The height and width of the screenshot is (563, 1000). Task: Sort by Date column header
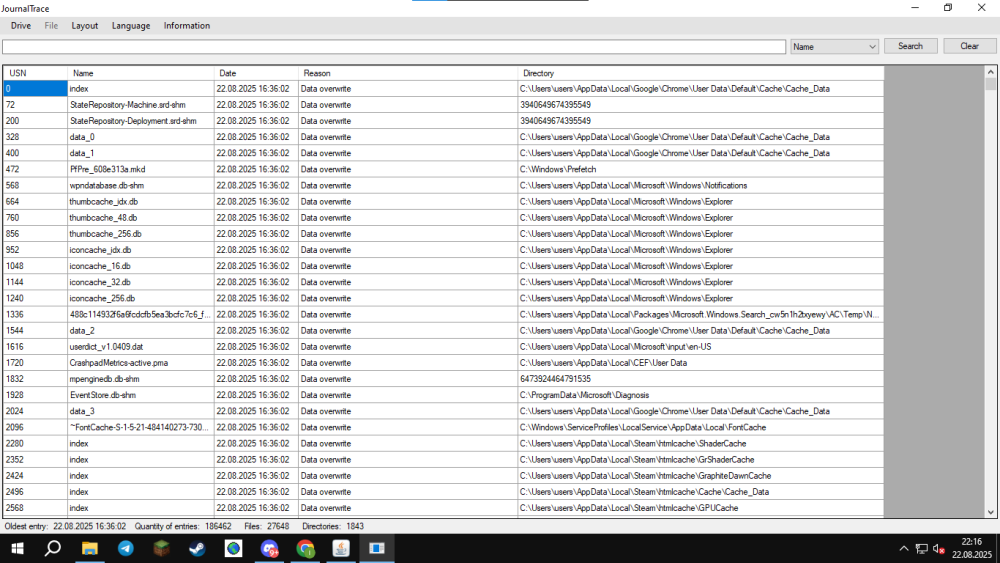(x=256, y=73)
